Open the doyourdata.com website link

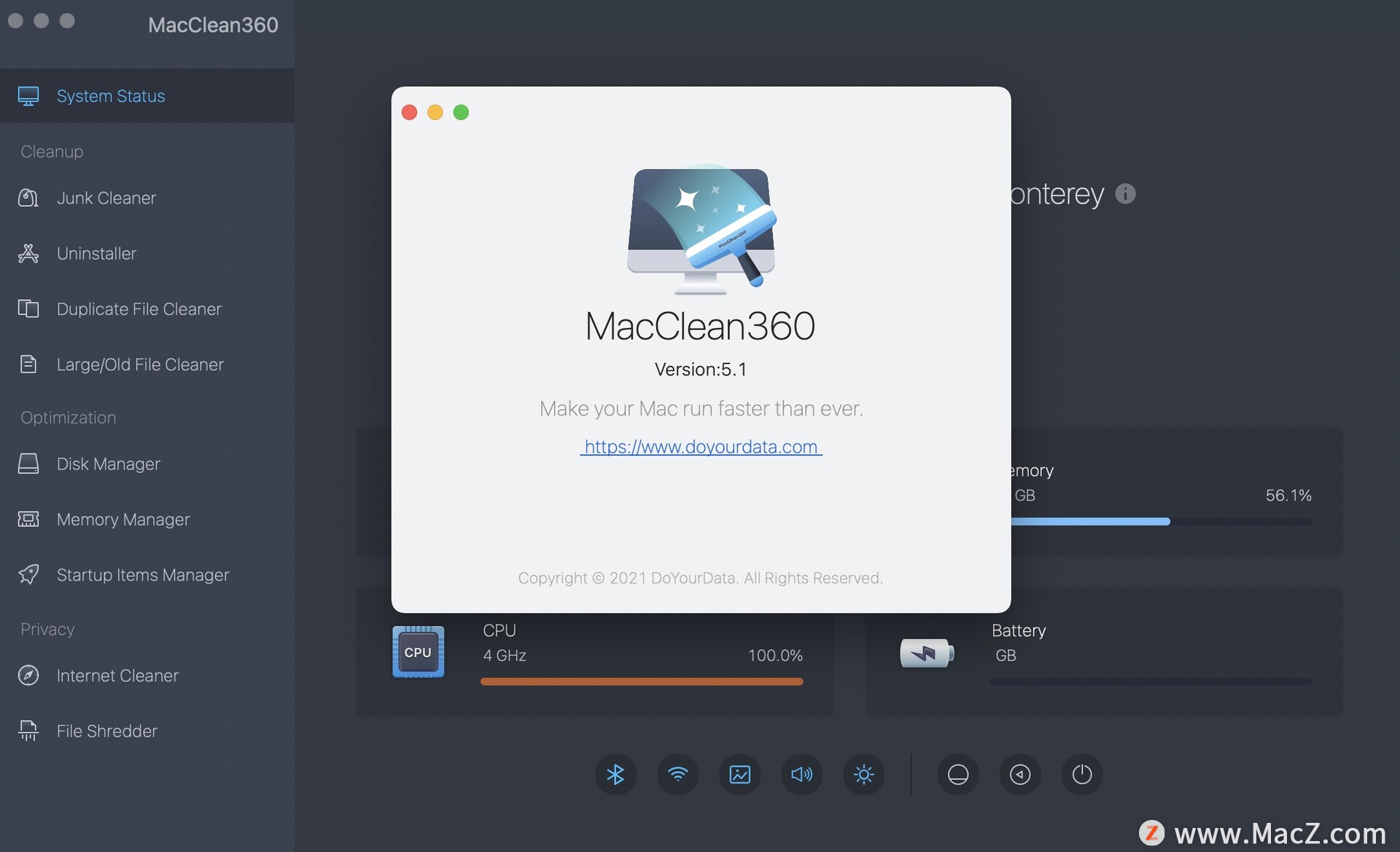pos(701,447)
